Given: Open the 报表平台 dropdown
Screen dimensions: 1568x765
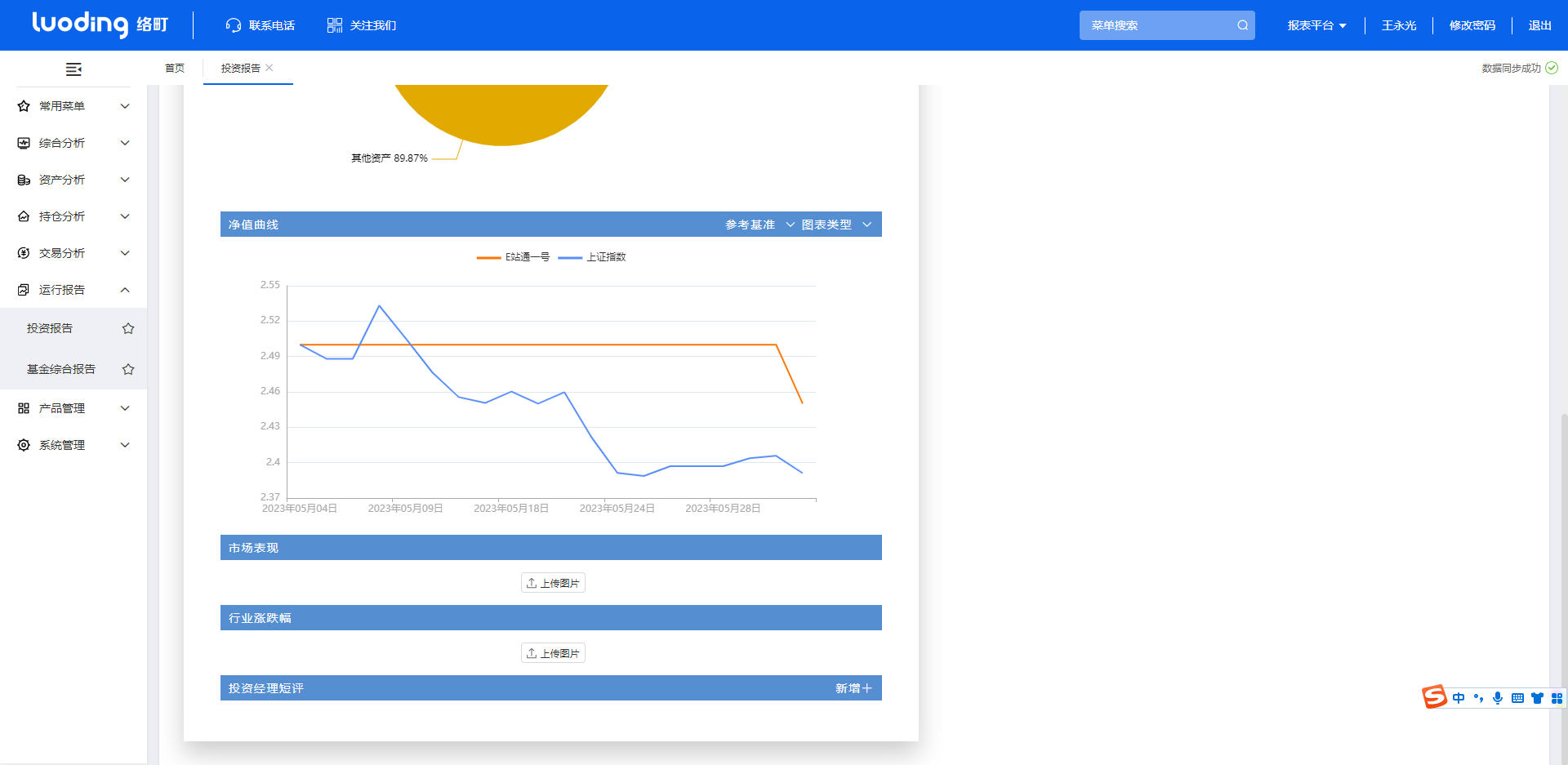Looking at the screenshot, I should tap(1316, 25).
